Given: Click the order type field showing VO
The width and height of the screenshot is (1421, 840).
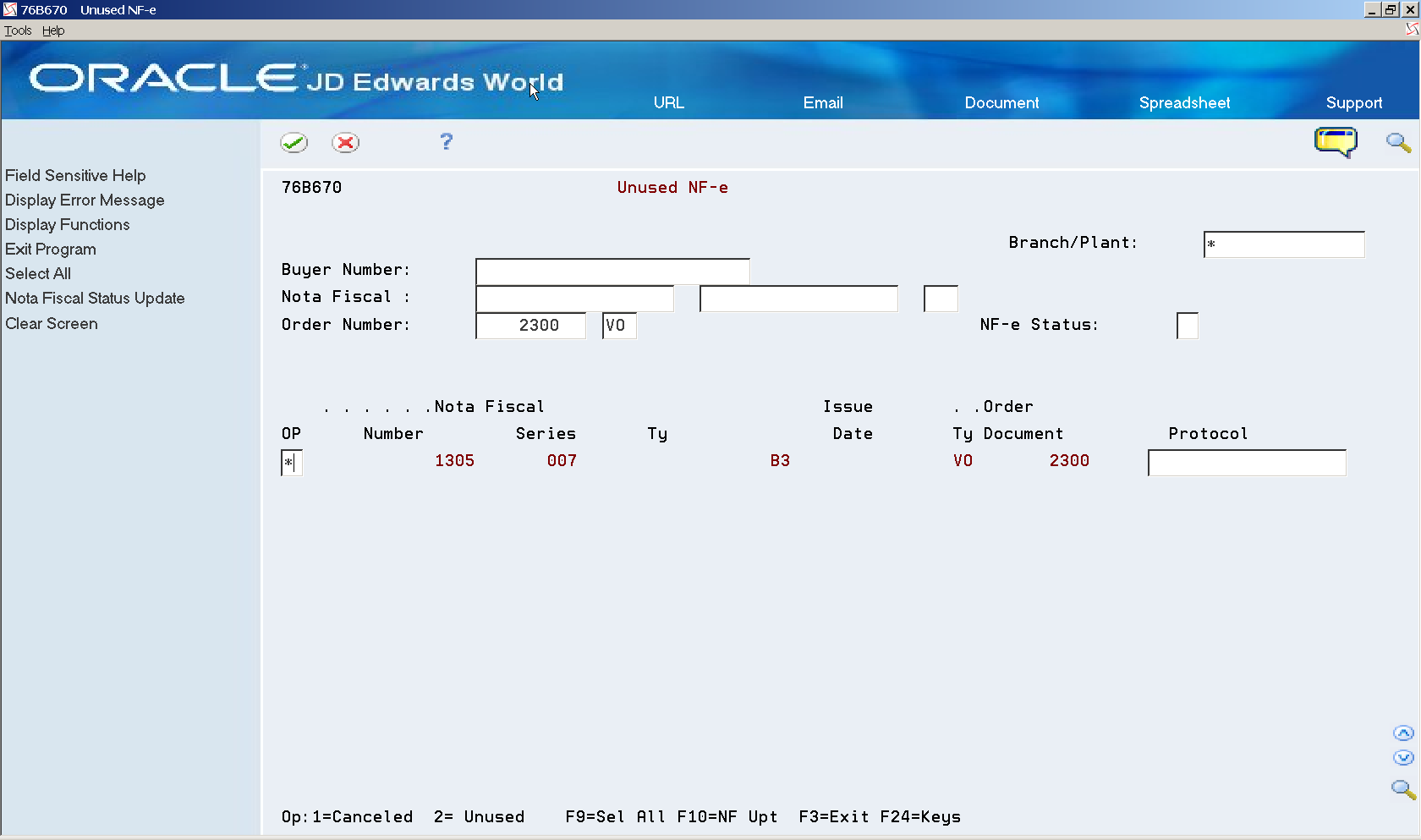Looking at the screenshot, I should coord(619,326).
